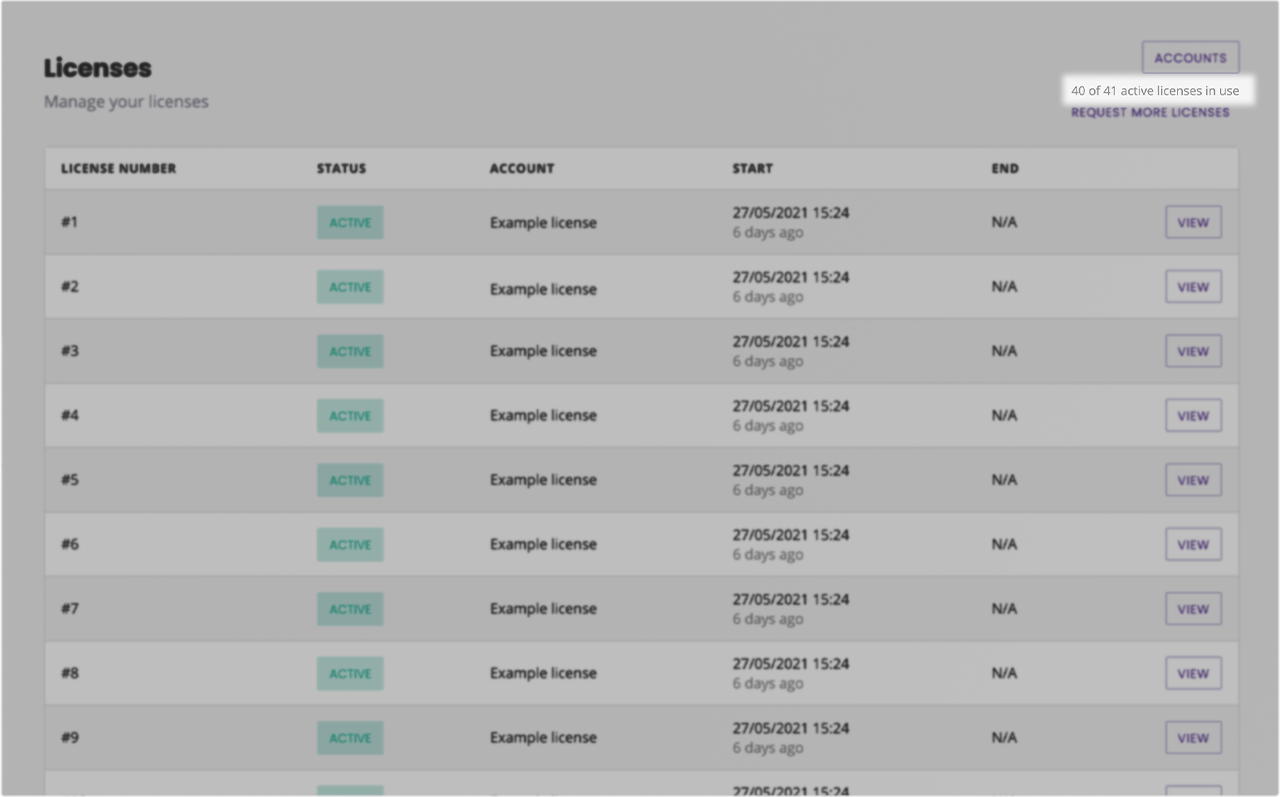Click the Account column header

521,169
